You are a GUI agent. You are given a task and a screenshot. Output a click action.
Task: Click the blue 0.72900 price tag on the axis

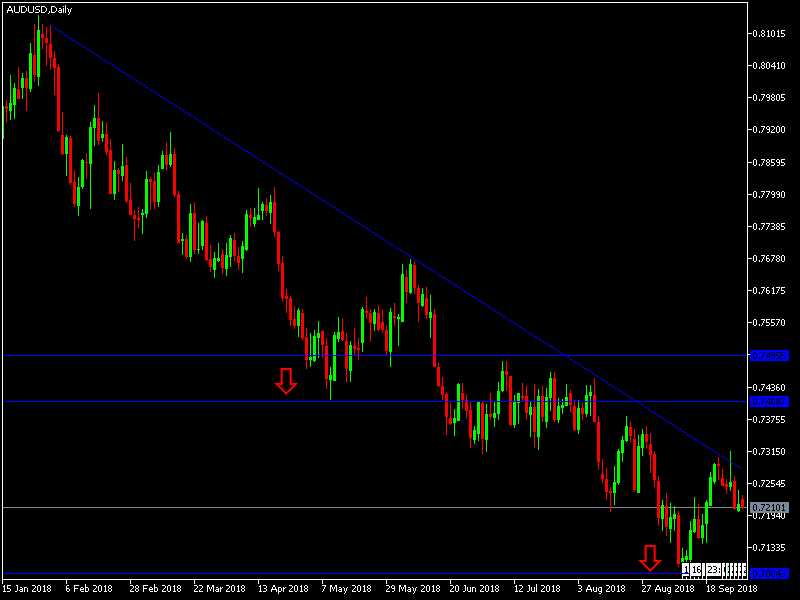point(770,401)
